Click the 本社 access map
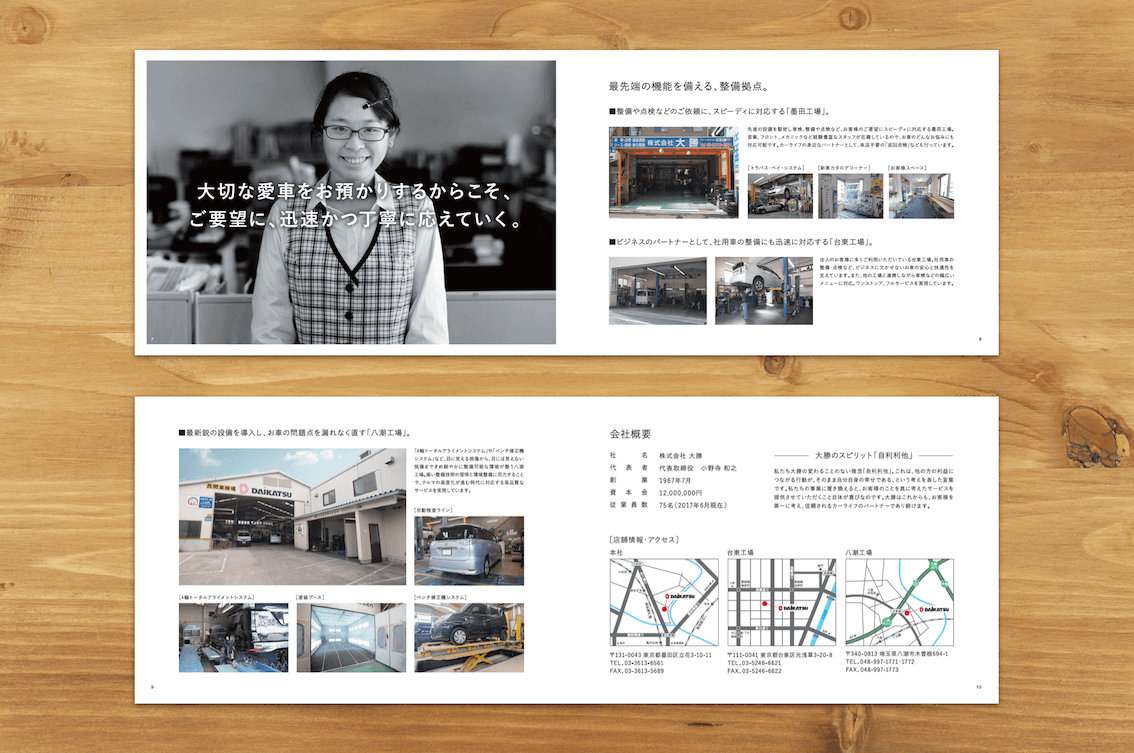The image size is (1134, 753). coord(664,602)
